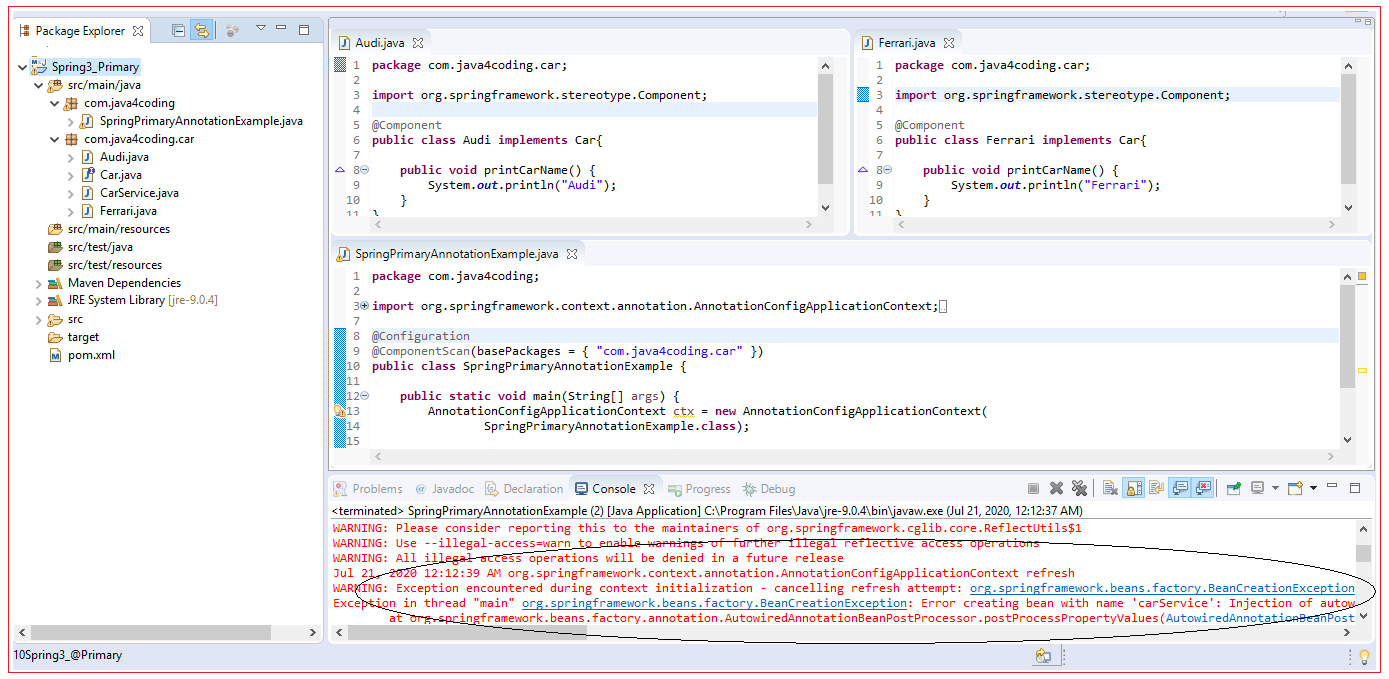Click override marker in Audi.java gutter
Viewport: 1389px width, 679px height.
(x=340, y=170)
